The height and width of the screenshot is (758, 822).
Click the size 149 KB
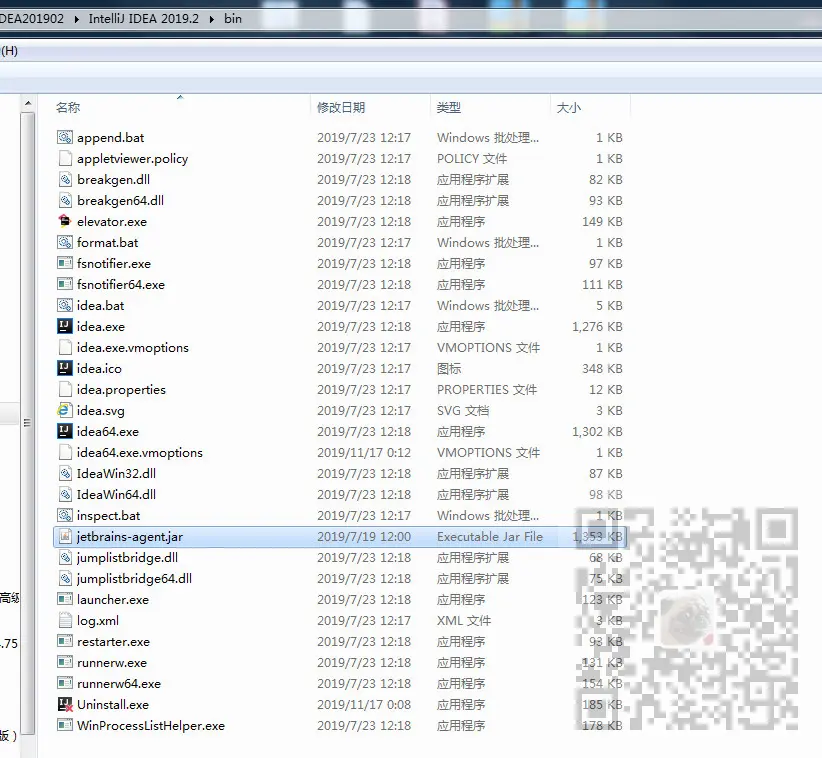pyautogui.click(x=602, y=222)
